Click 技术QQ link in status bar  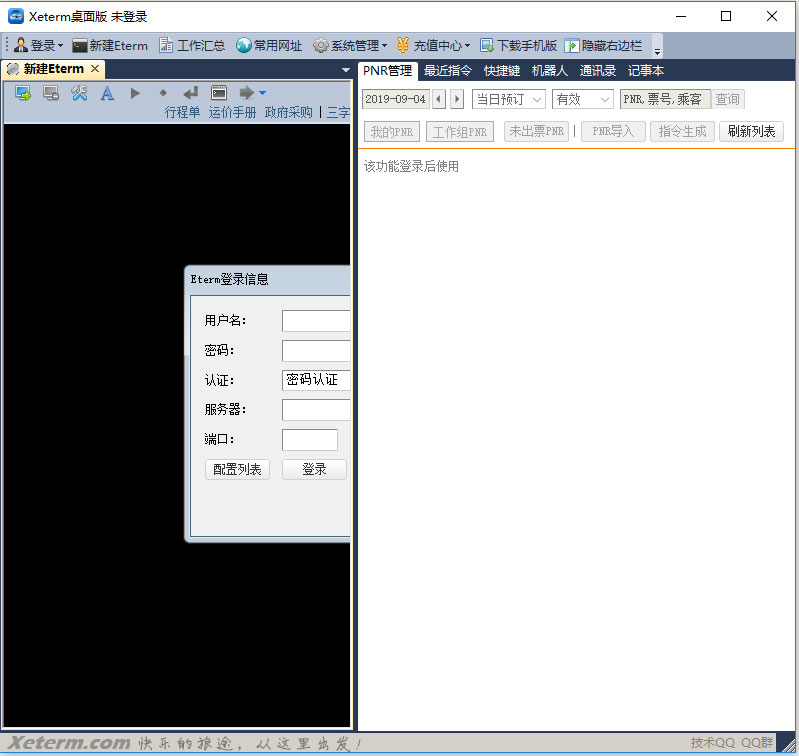tap(713, 743)
